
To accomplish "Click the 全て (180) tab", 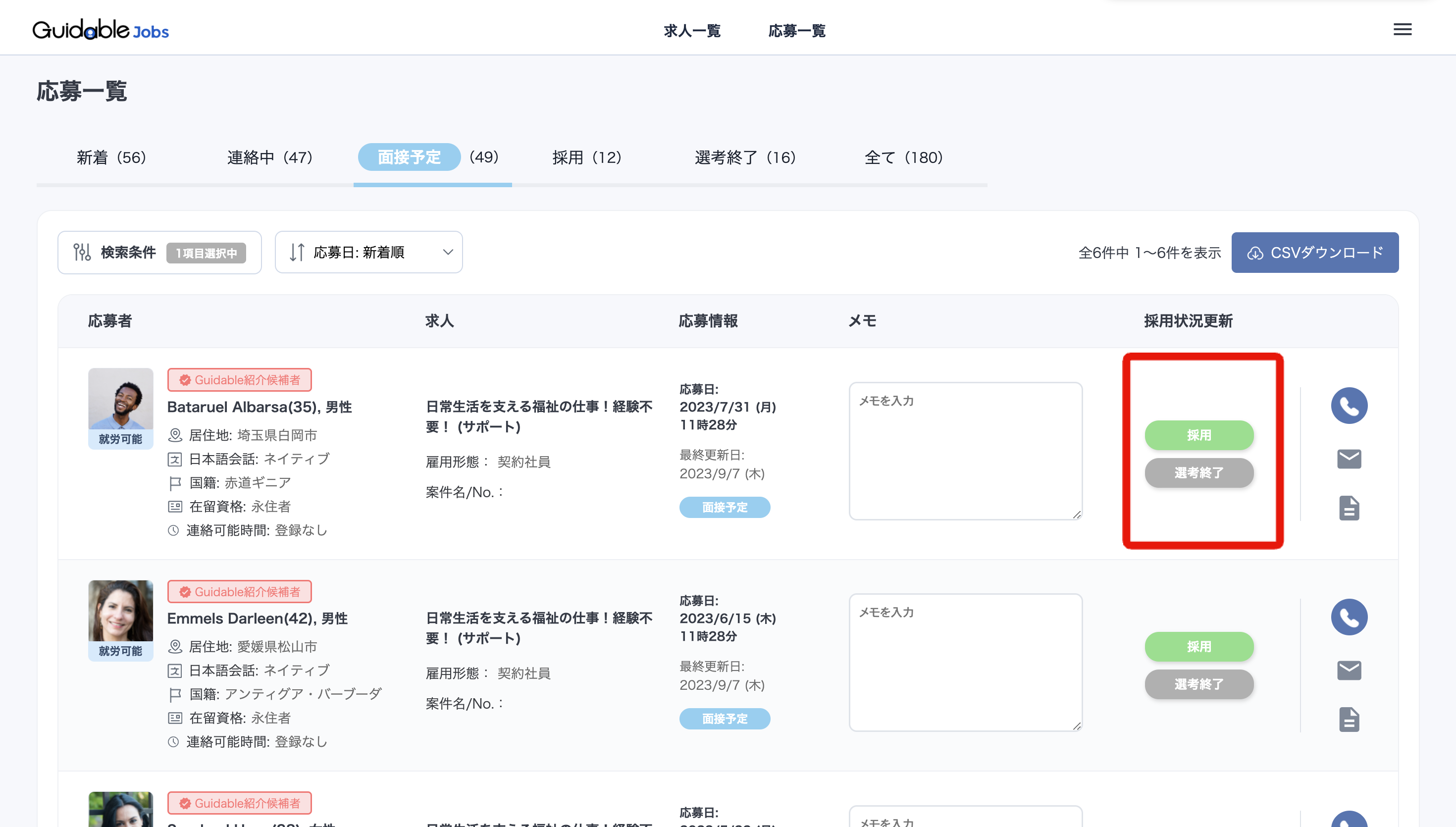I will [903, 157].
